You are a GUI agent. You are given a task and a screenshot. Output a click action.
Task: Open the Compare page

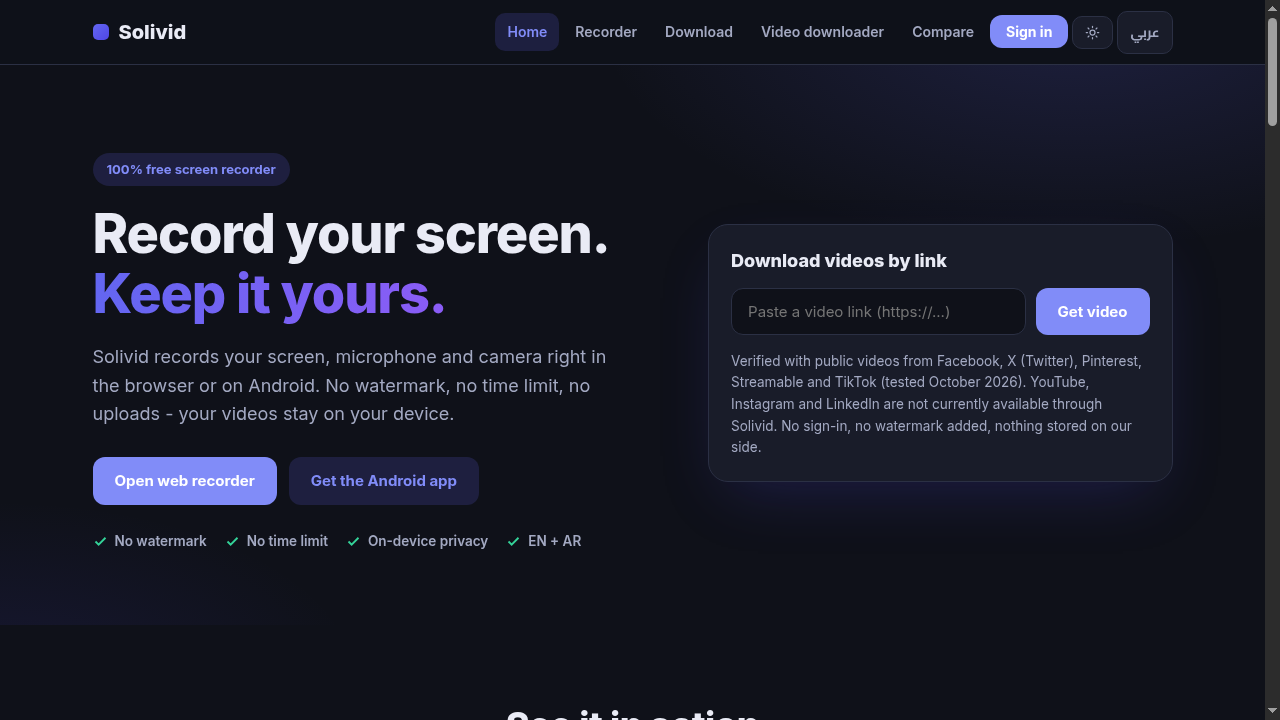click(x=943, y=32)
